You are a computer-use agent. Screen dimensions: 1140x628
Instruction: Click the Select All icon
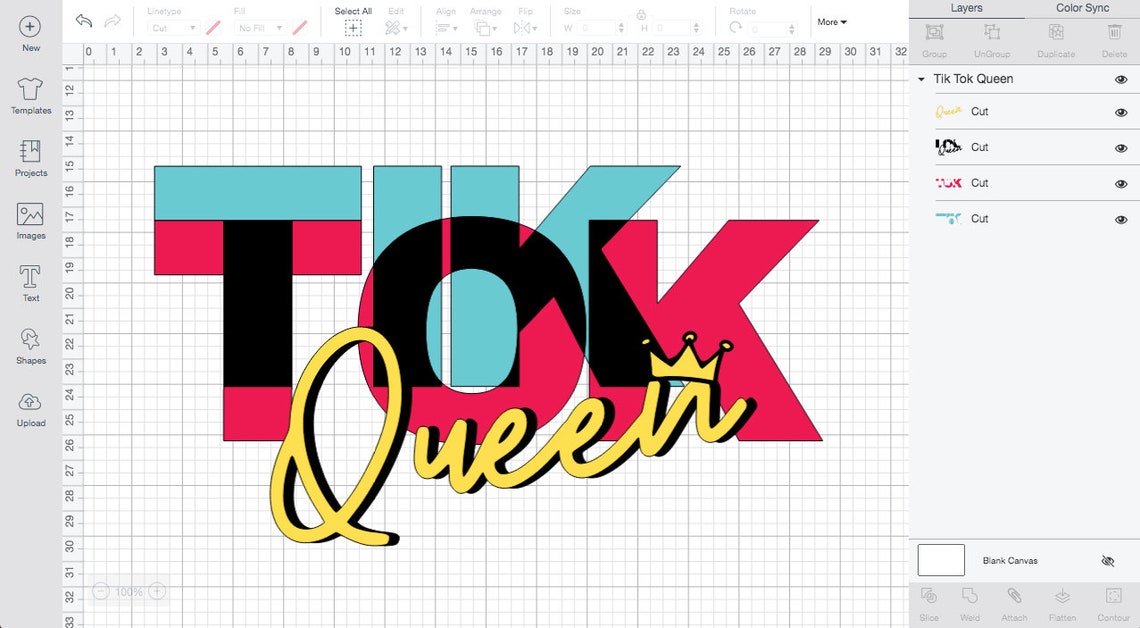[353, 28]
